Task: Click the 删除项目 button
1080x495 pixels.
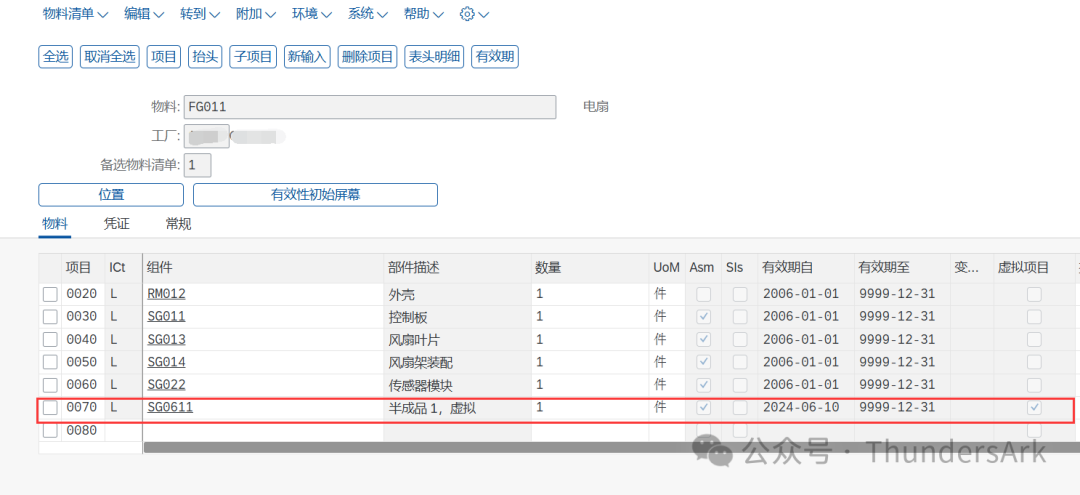Action: pyautogui.click(x=367, y=57)
